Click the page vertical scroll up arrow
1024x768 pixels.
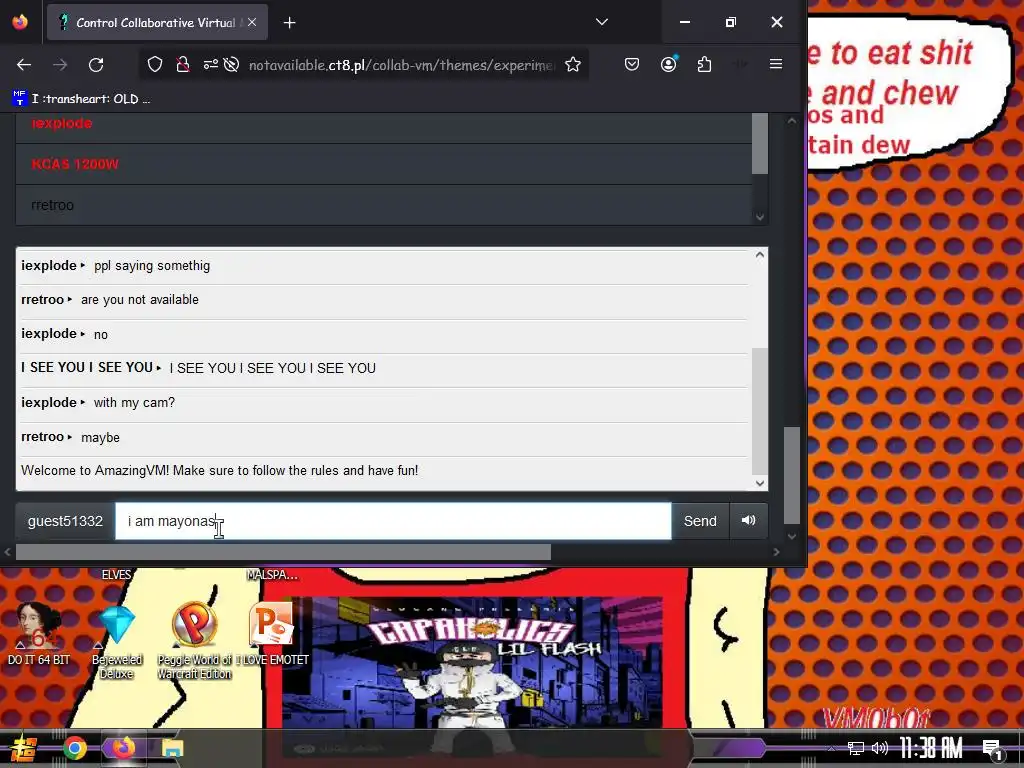coord(792,121)
